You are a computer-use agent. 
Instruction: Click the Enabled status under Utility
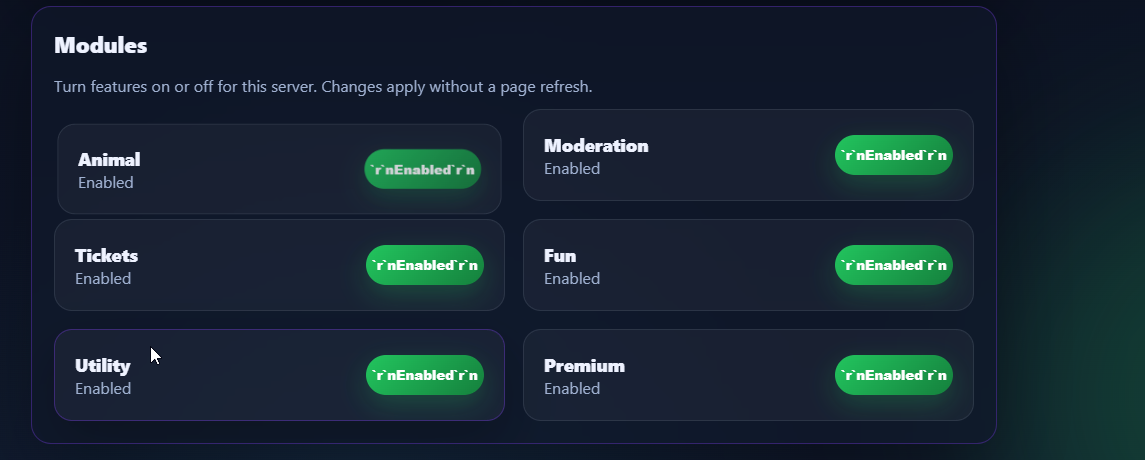coord(103,389)
